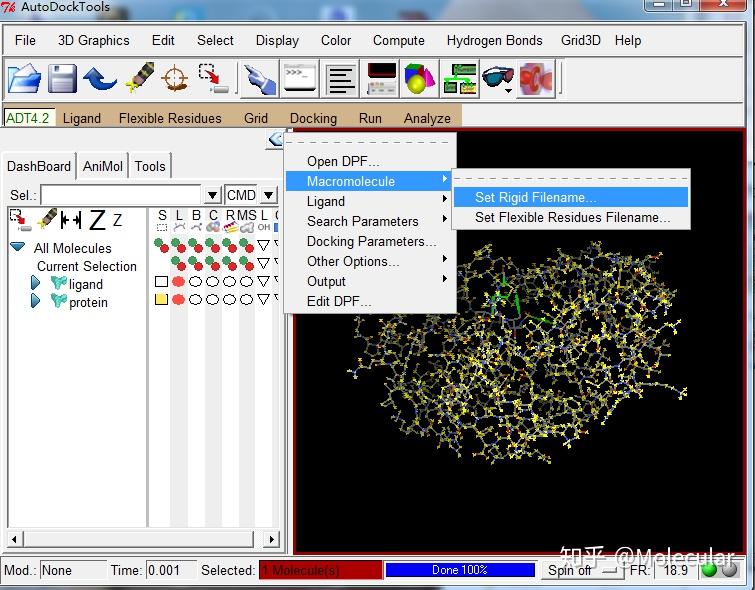755x590 pixels.
Task: Open the green network Vision icon
Action: pyautogui.click(x=460, y=79)
